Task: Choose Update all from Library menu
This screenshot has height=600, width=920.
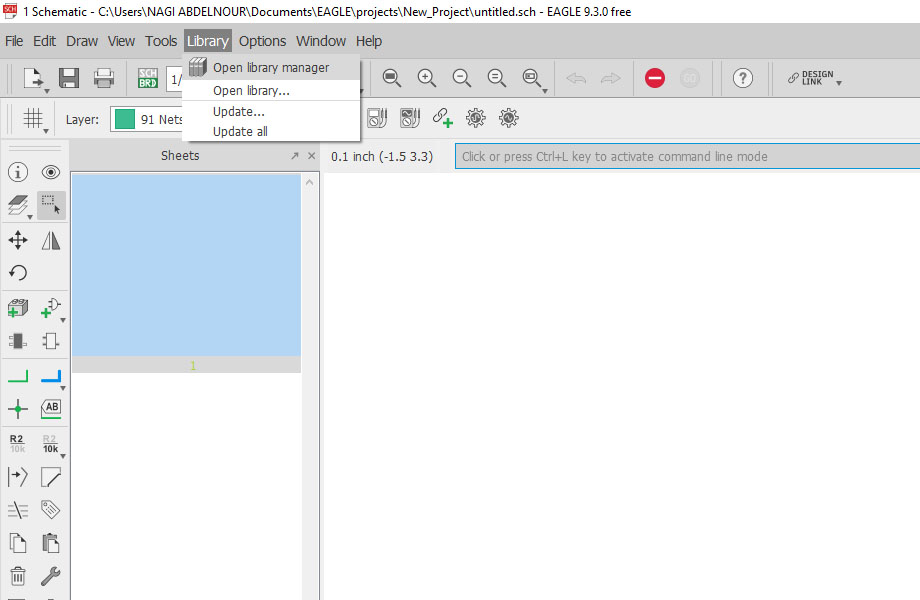Action: pos(271,131)
